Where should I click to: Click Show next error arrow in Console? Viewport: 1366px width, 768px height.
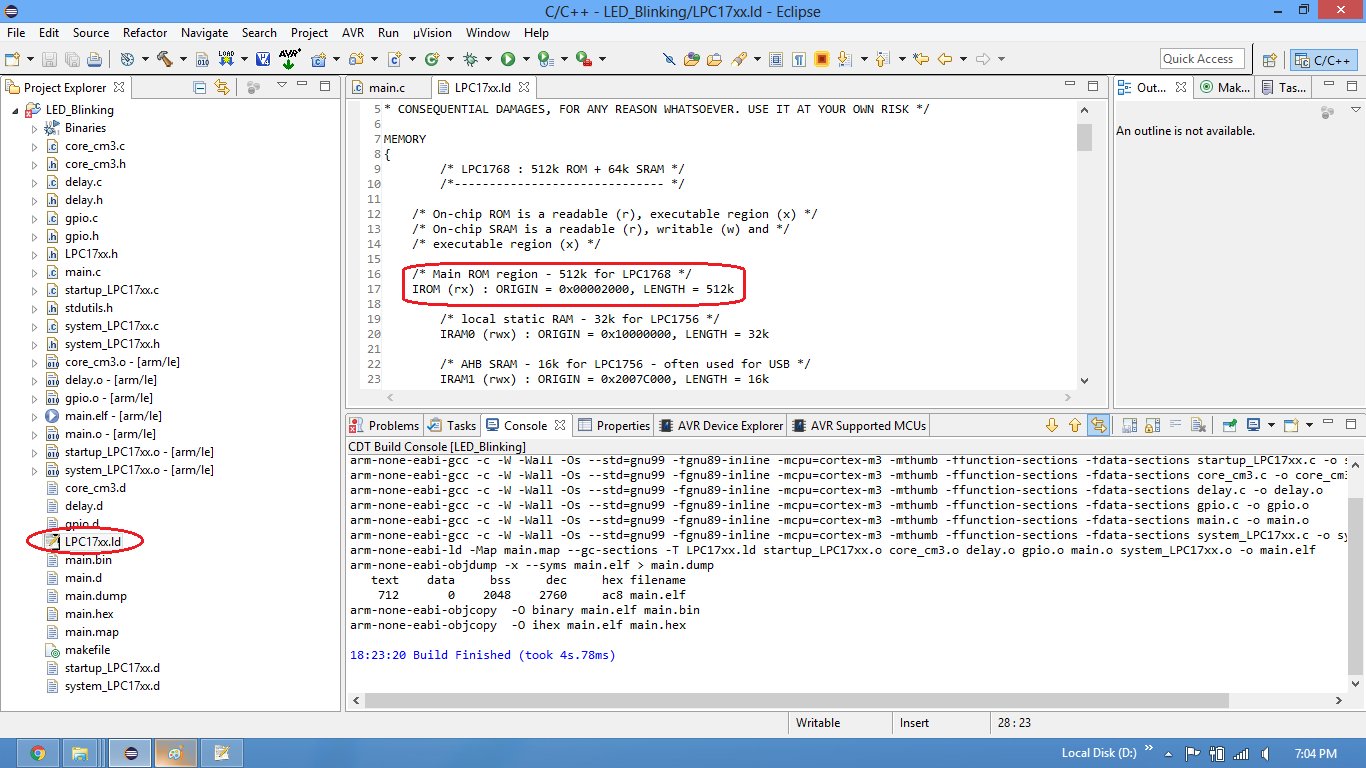pos(1052,425)
